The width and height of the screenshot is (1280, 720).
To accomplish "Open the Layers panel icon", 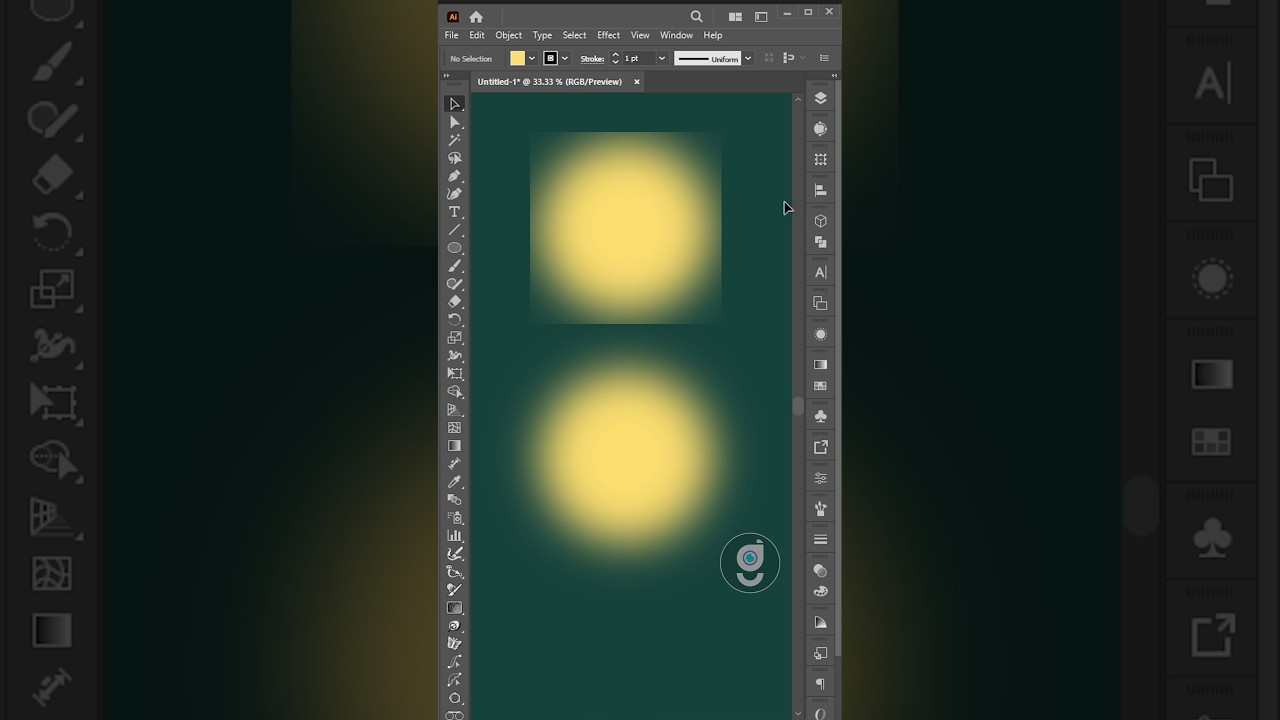I will coord(820,98).
